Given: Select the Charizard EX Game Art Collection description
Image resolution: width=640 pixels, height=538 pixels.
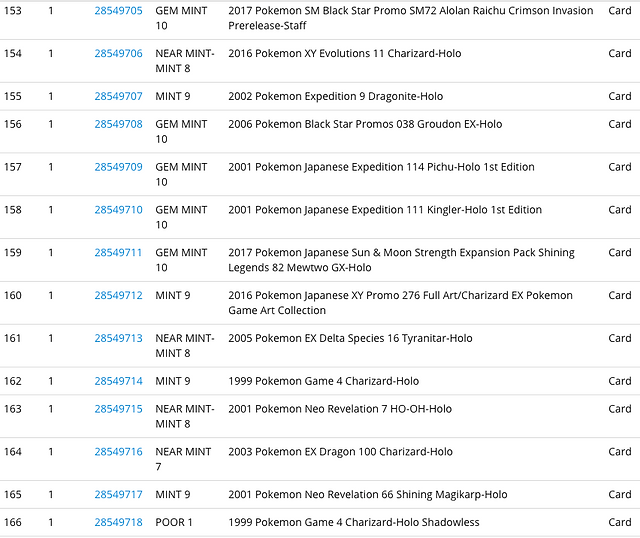Looking at the screenshot, I should [x=400, y=303].
